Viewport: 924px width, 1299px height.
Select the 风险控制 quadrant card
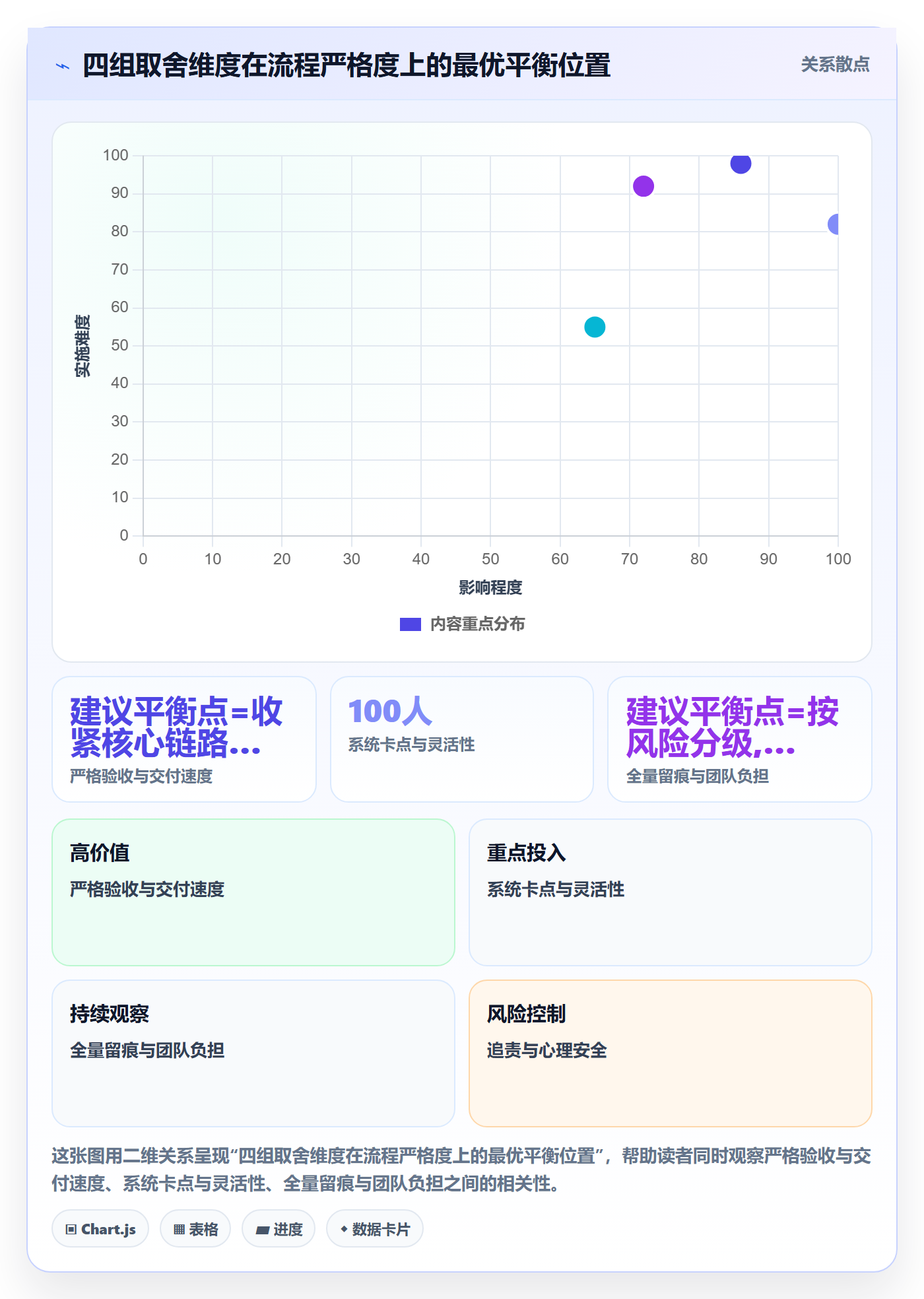point(671,1053)
